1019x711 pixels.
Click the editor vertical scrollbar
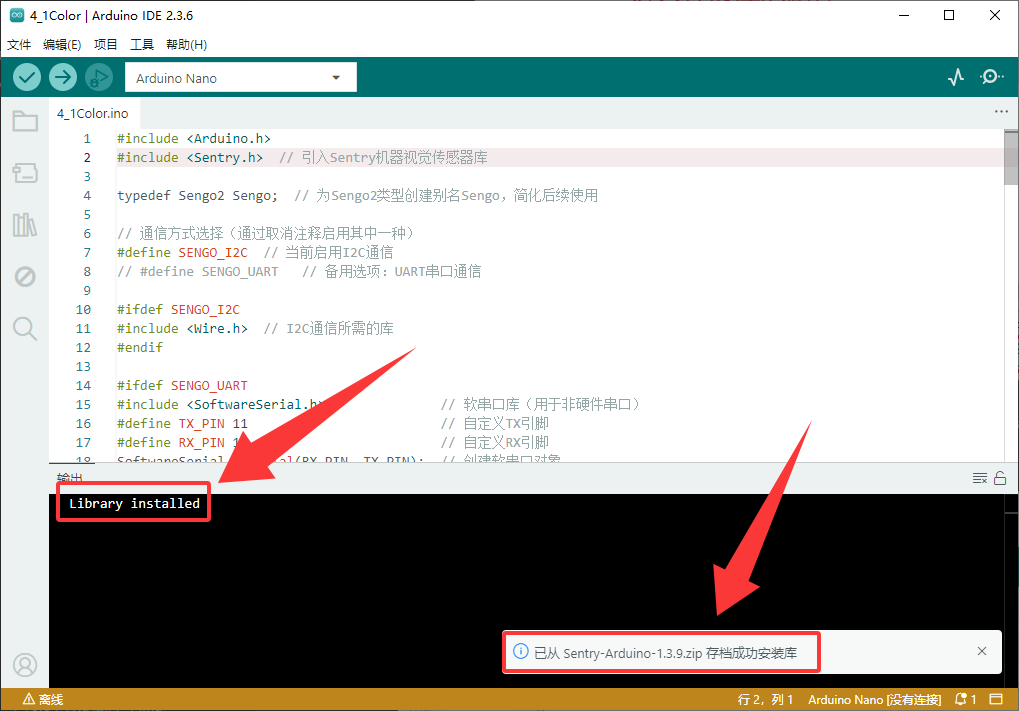[1011, 157]
